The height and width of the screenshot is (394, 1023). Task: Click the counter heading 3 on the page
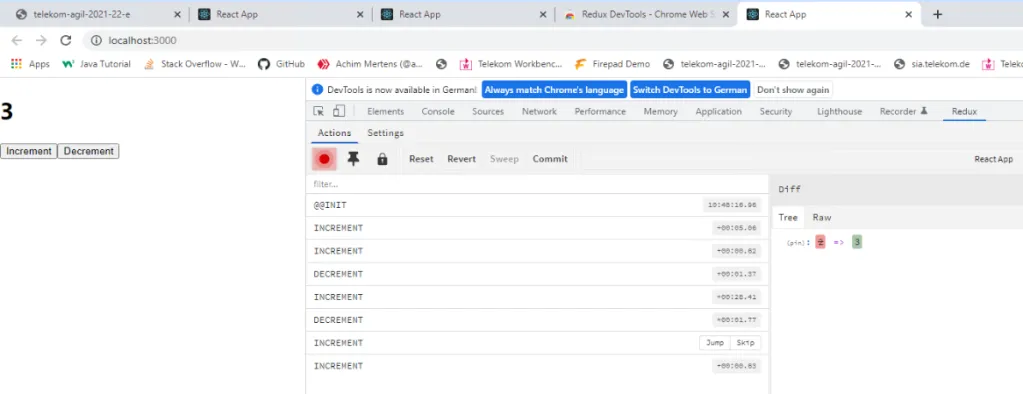pos(7,112)
